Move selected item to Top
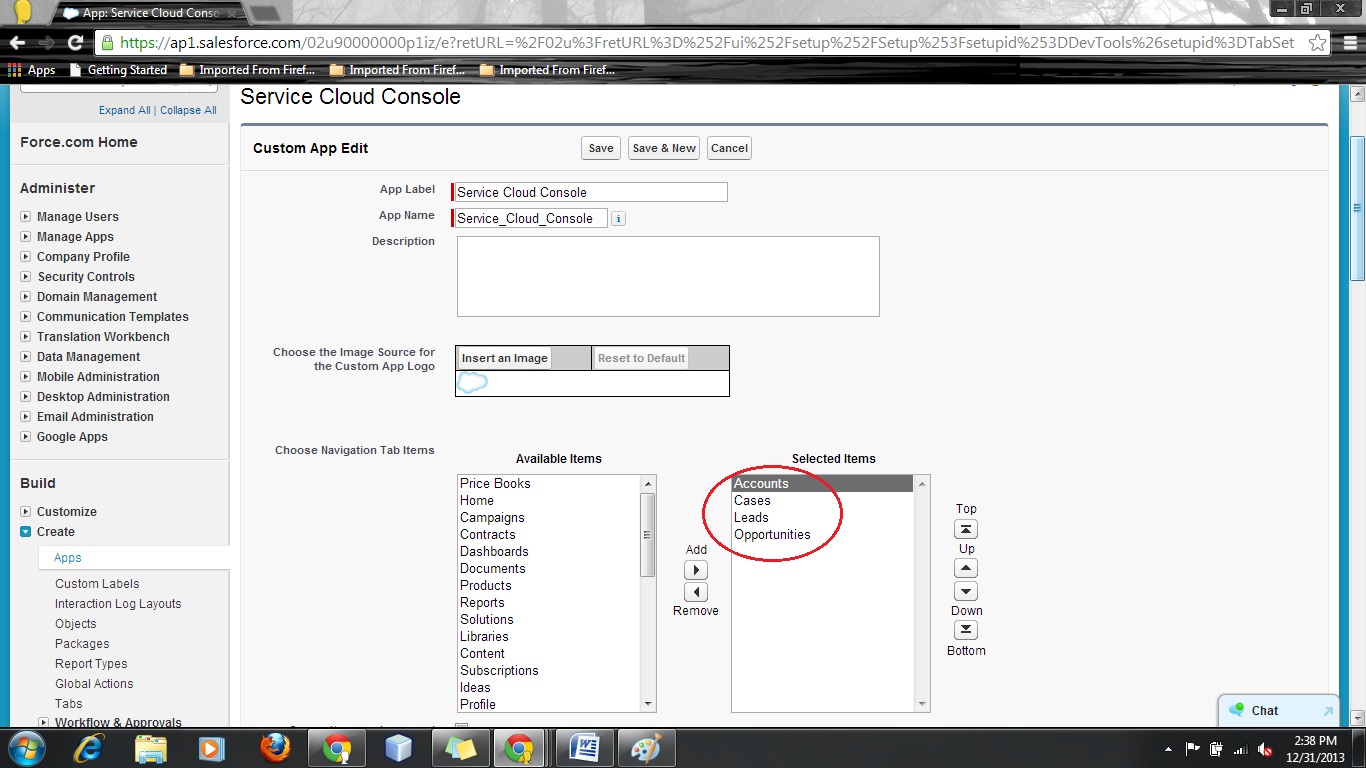The image size is (1366, 768). (966, 529)
